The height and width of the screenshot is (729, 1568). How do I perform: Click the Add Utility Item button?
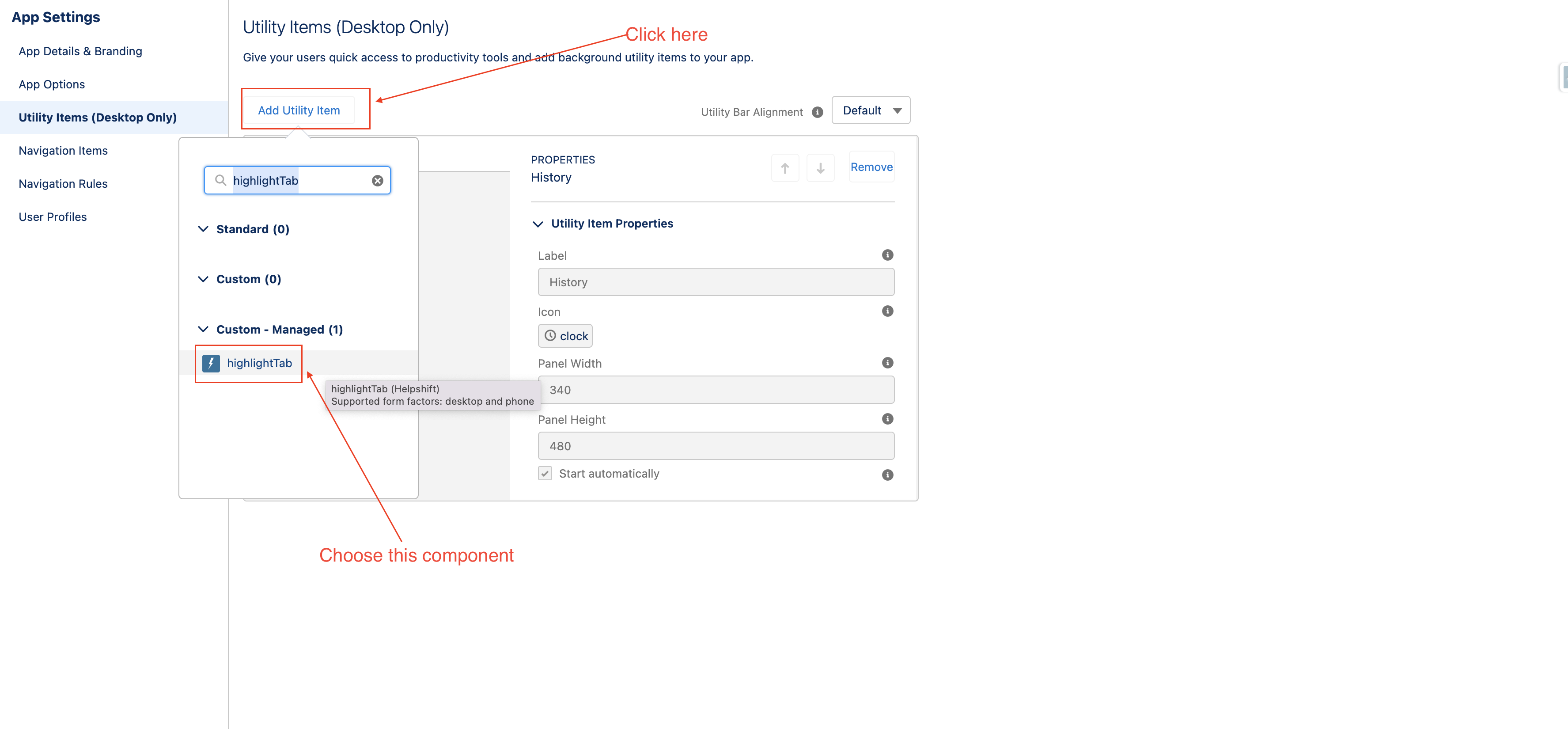299,110
